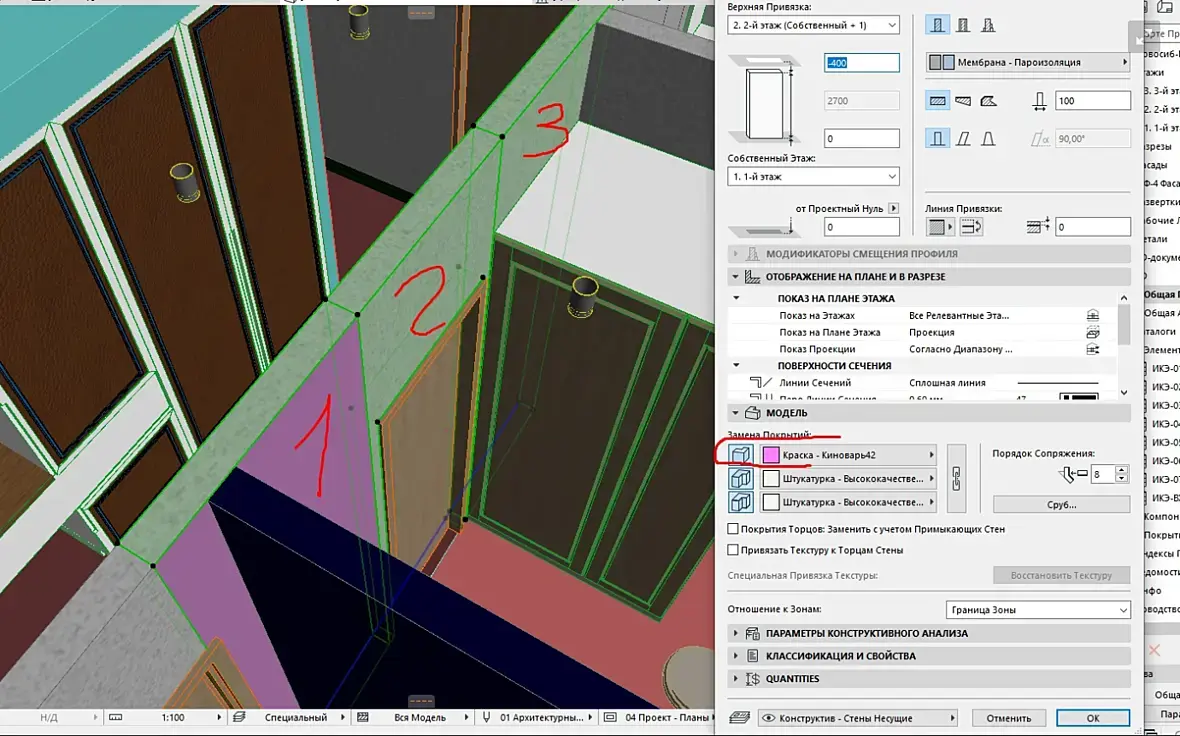The height and width of the screenshot is (736, 1180).
Task: Toggle surface override for Краска - Киноварь42
Action: point(741,455)
